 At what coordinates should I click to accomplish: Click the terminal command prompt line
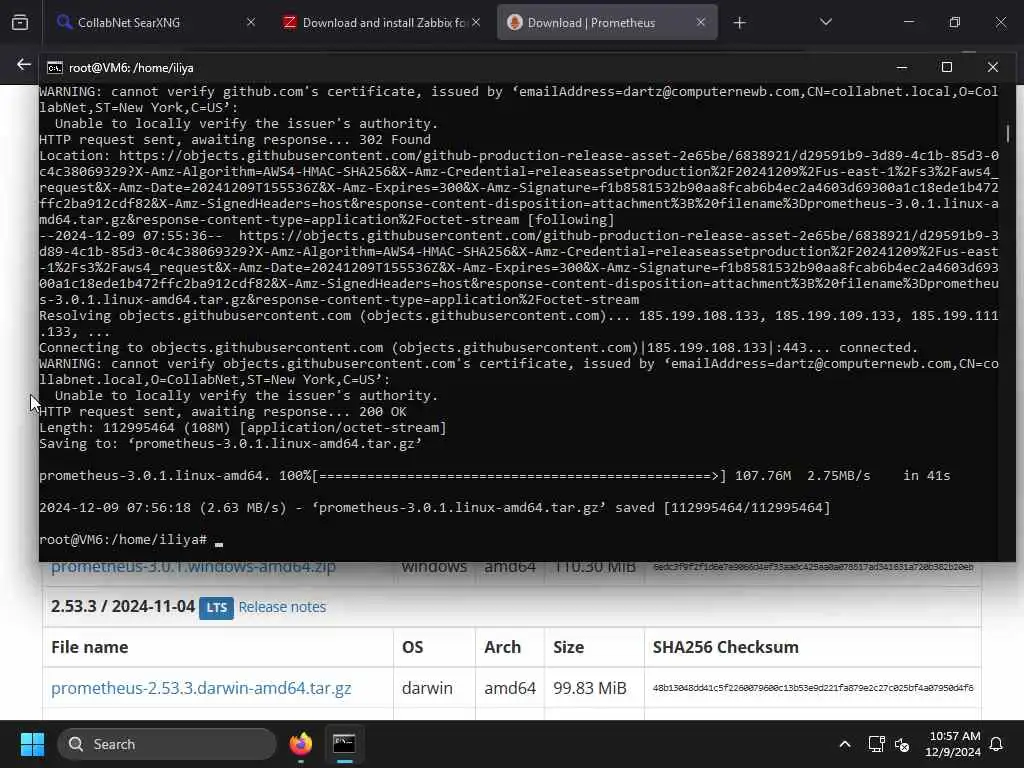point(131,540)
